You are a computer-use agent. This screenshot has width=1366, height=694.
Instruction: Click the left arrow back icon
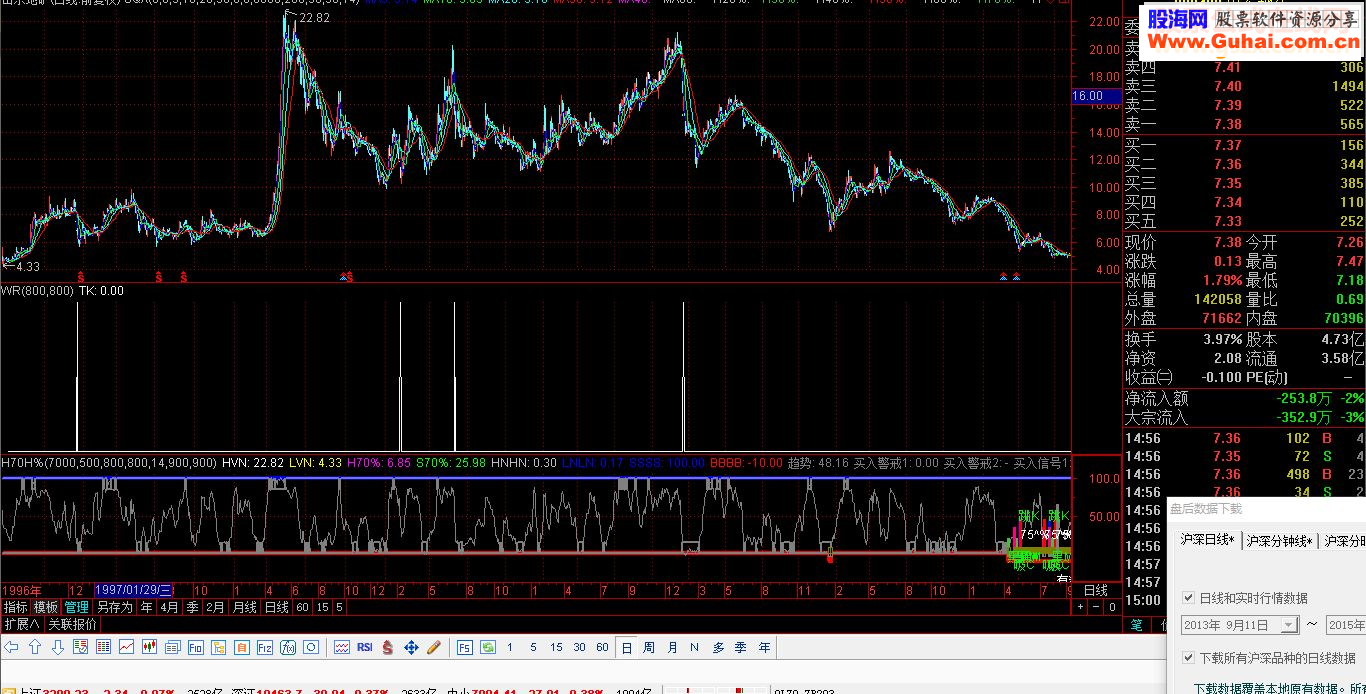(x=11, y=647)
